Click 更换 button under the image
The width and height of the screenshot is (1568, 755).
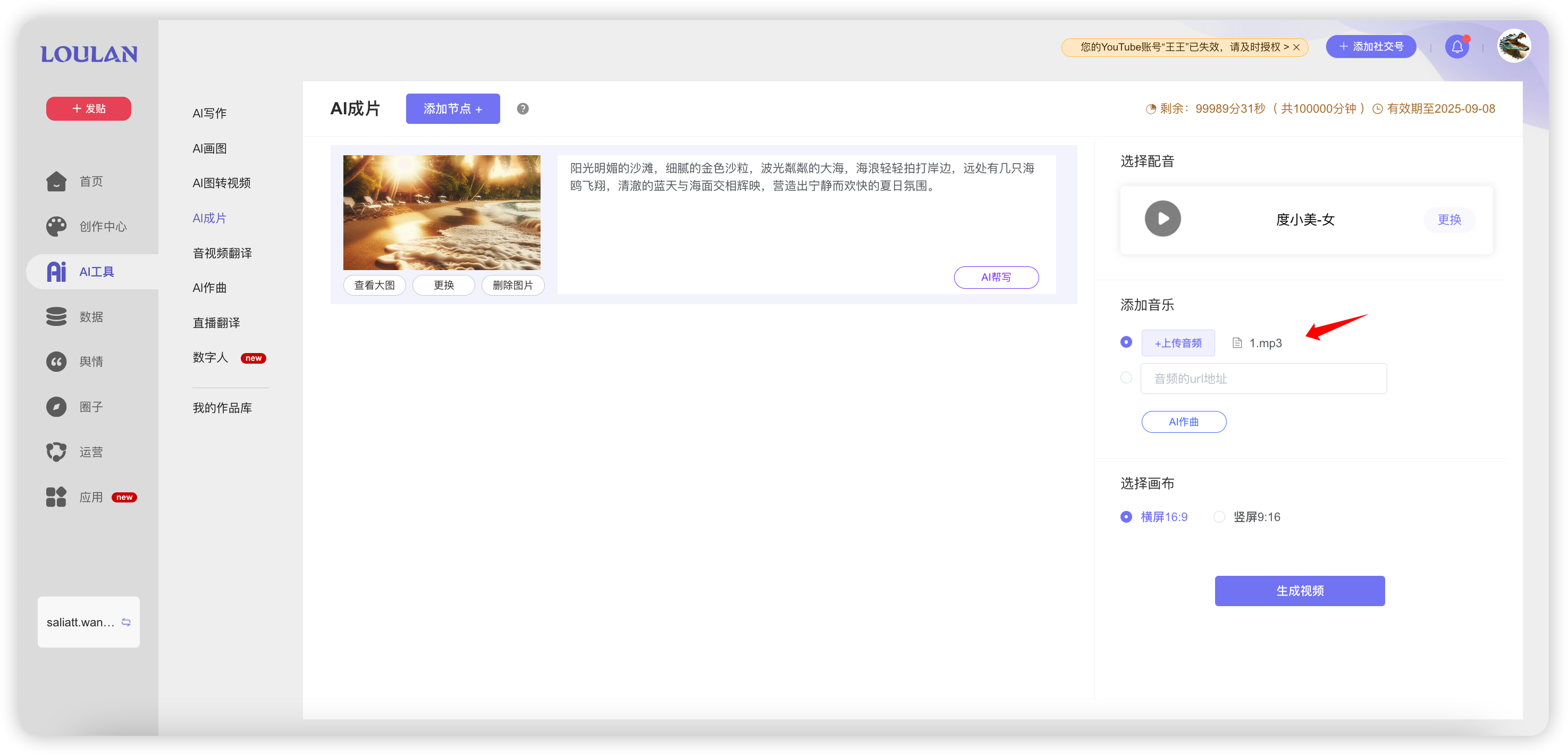tap(444, 285)
